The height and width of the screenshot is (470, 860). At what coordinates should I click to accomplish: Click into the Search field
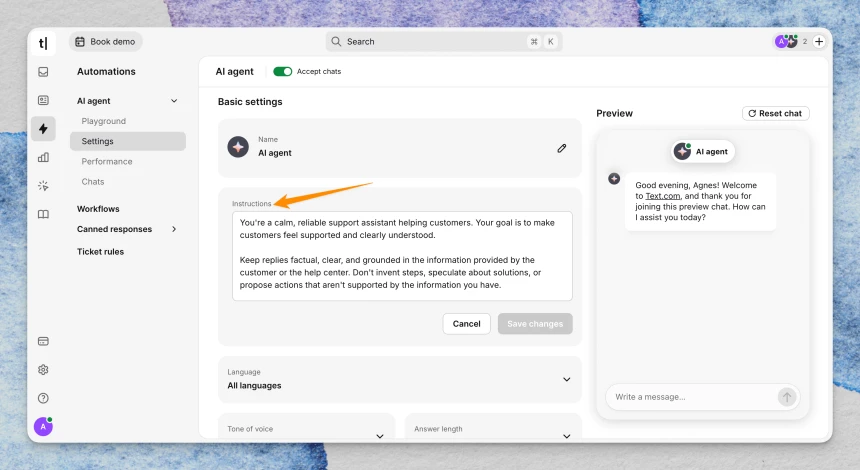[444, 42]
